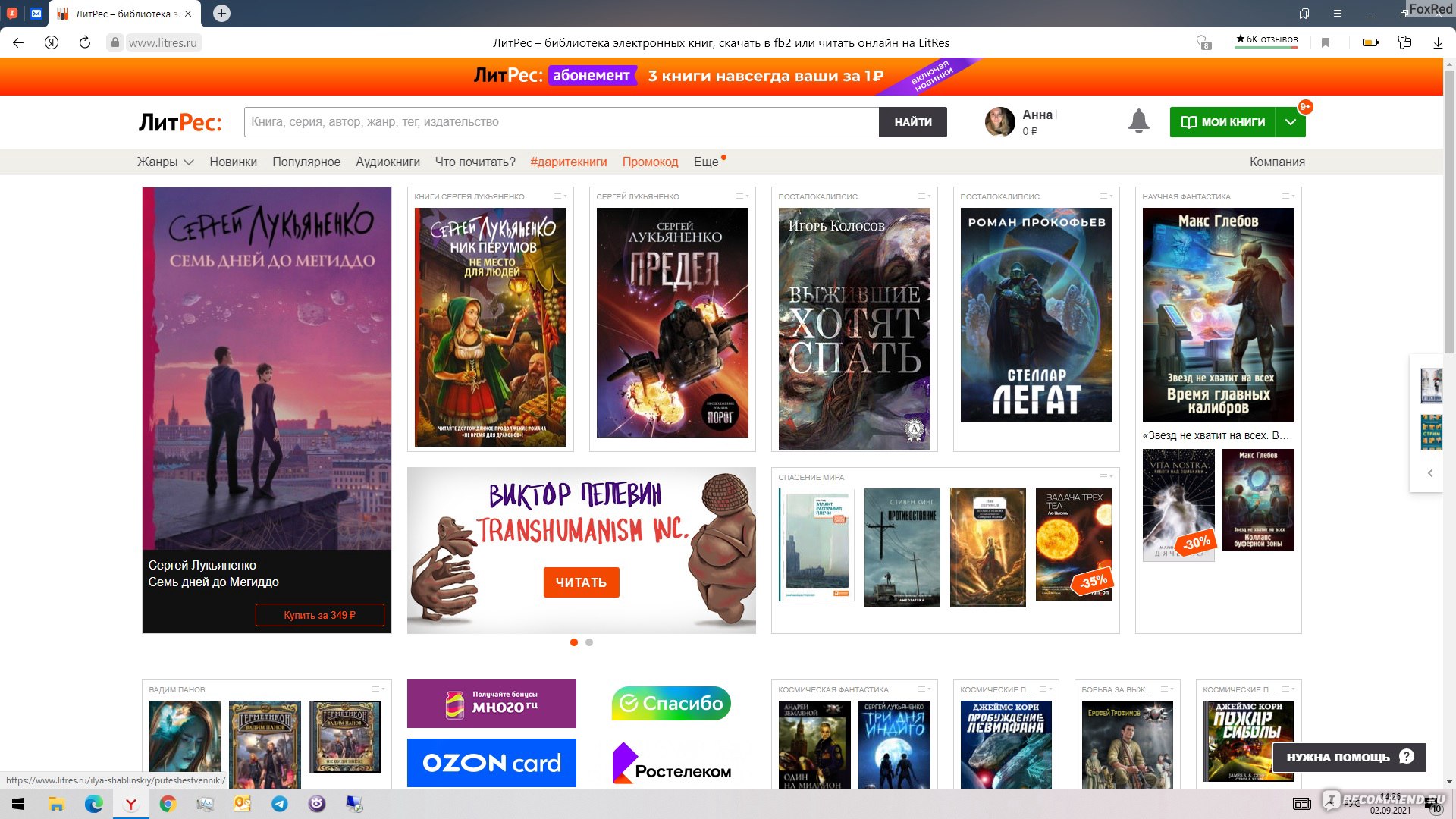Buy the book for 349 ₽

pyautogui.click(x=319, y=615)
